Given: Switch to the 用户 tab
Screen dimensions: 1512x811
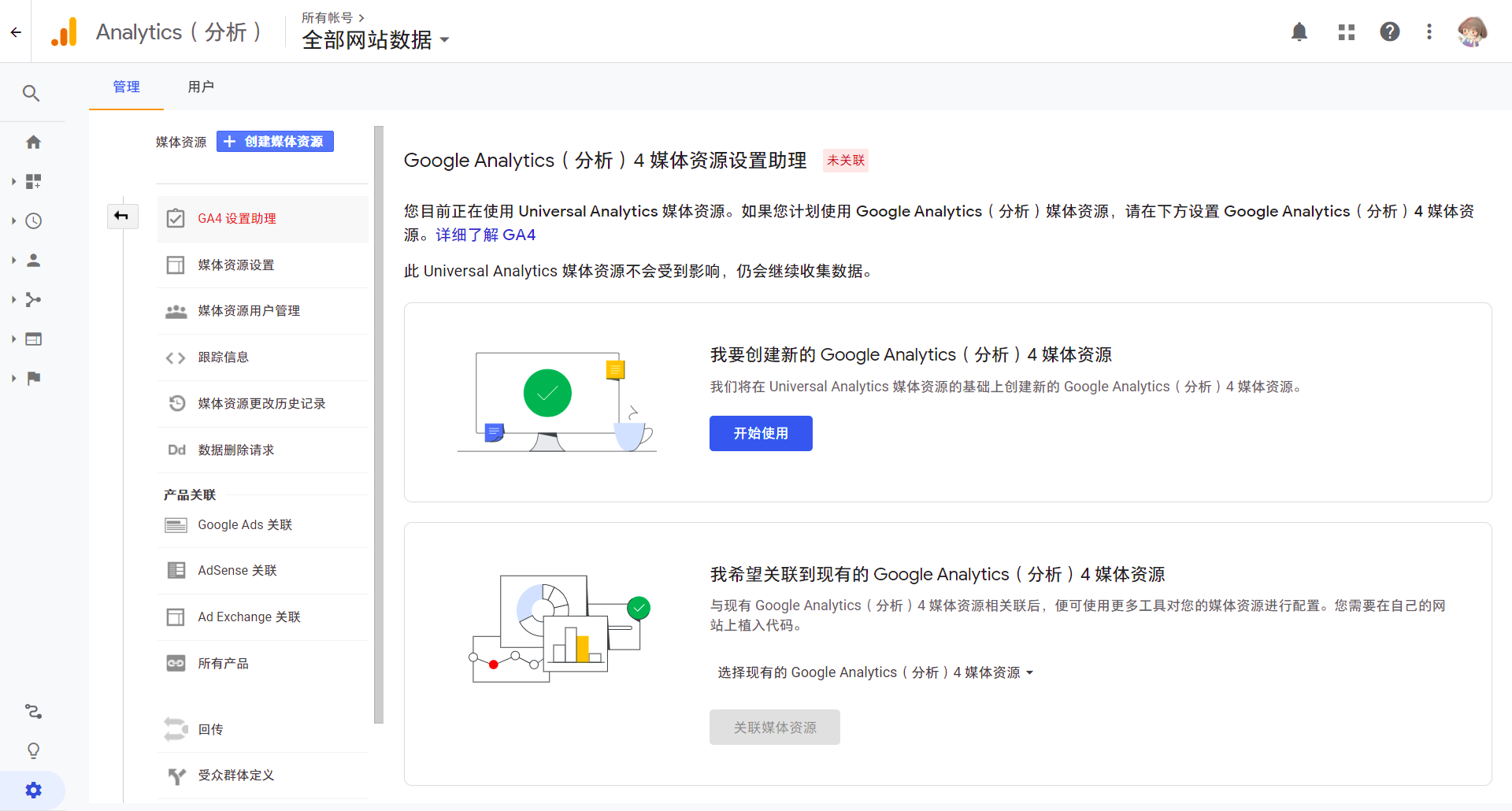Looking at the screenshot, I should pos(201,87).
